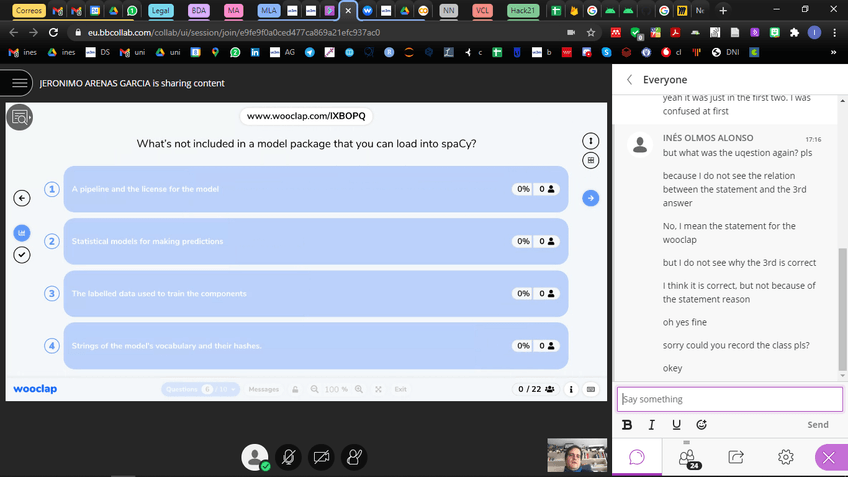
Task: Open the chat tab in Collaborate panel
Action: (637, 457)
